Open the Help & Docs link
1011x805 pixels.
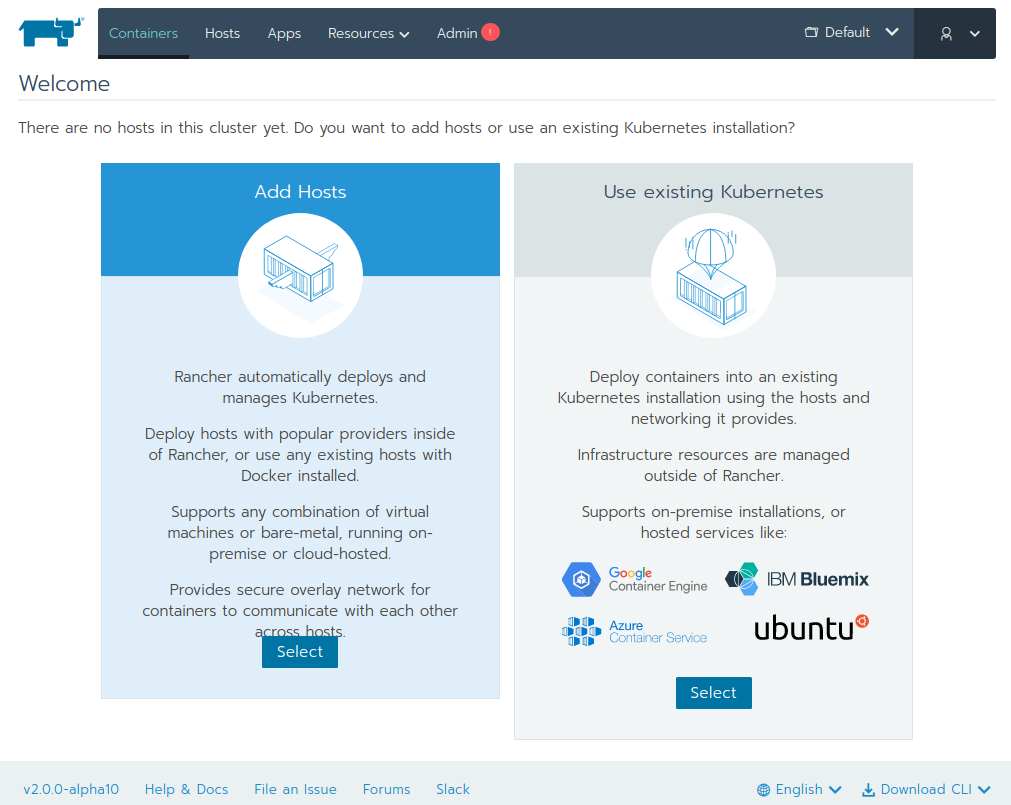tap(186, 789)
